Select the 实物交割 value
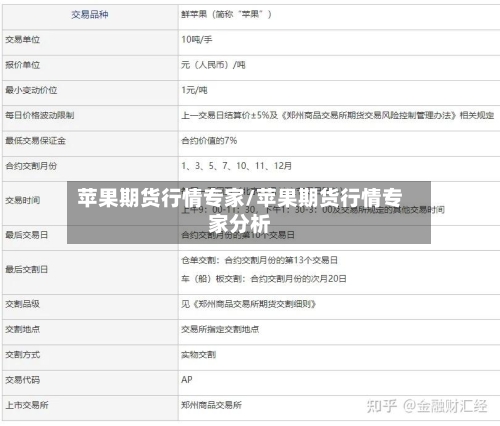The height and width of the screenshot is (426, 500). 199,355
